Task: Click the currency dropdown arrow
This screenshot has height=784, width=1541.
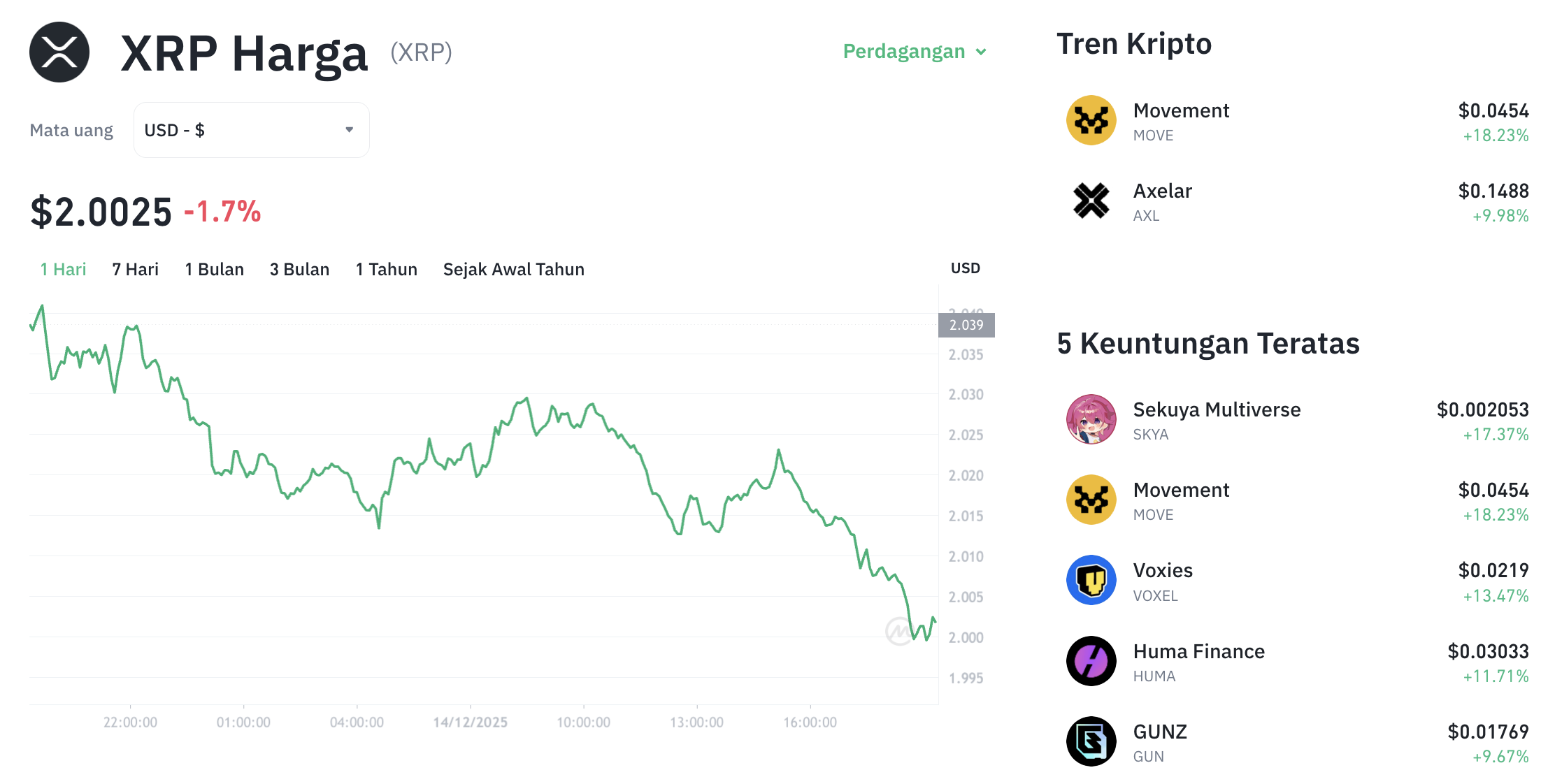Action: click(x=350, y=129)
